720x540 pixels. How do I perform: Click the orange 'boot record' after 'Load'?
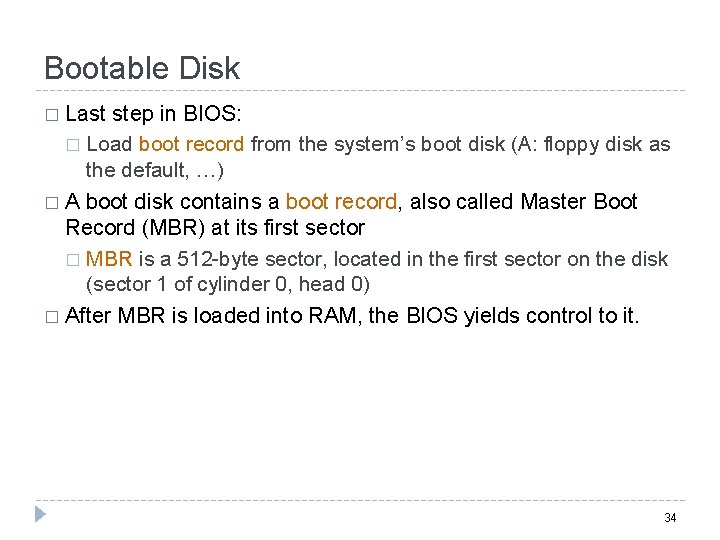pyautogui.click(x=191, y=144)
